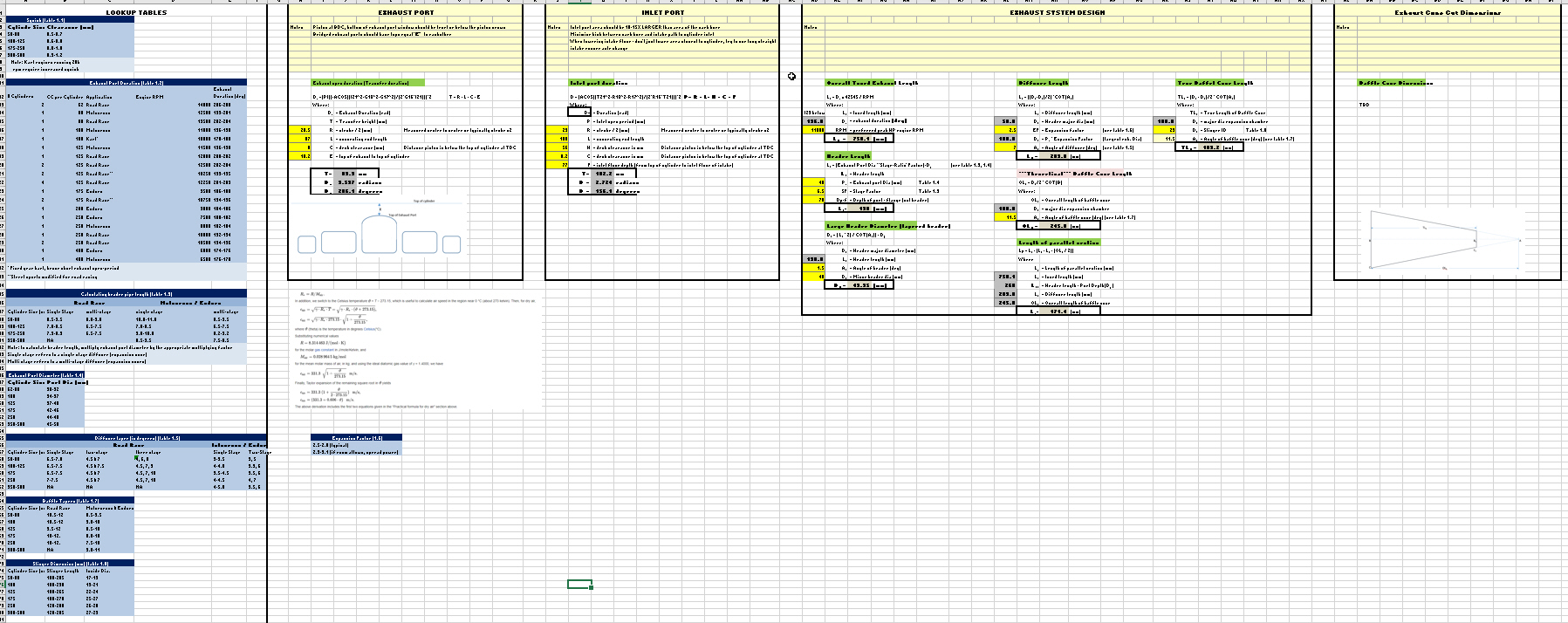
Task: Select the Large Header Diameter label
Action: (888, 226)
